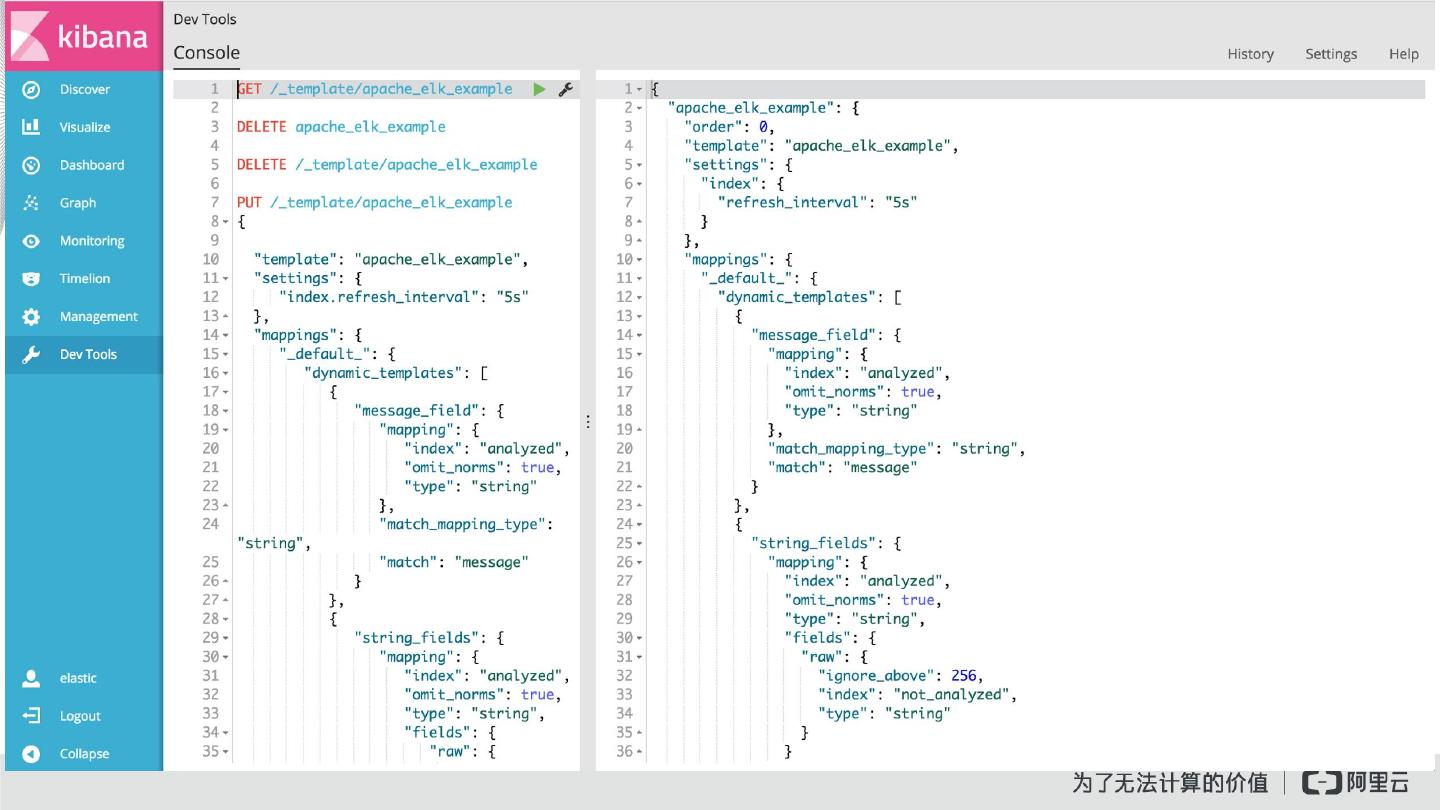The width and height of the screenshot is (1440, 810).
Task: Open the Timelion mask icon
Action: coord(31,279)
